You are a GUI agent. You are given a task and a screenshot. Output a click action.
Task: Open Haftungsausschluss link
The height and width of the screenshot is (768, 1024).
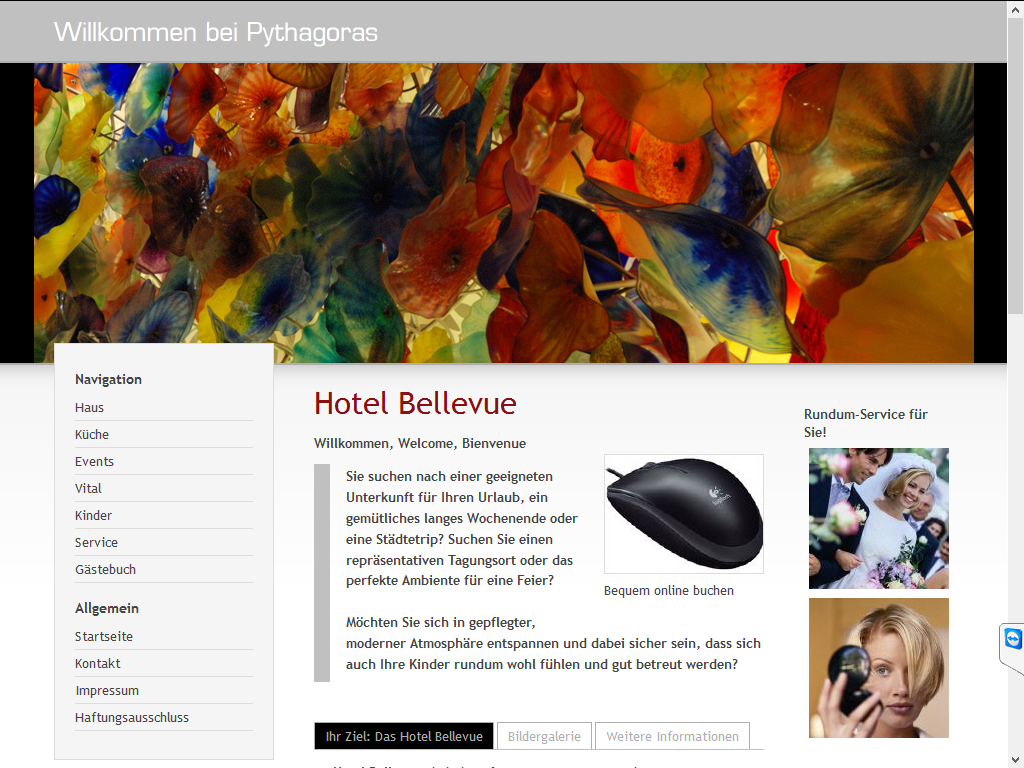tap(131, 717)
